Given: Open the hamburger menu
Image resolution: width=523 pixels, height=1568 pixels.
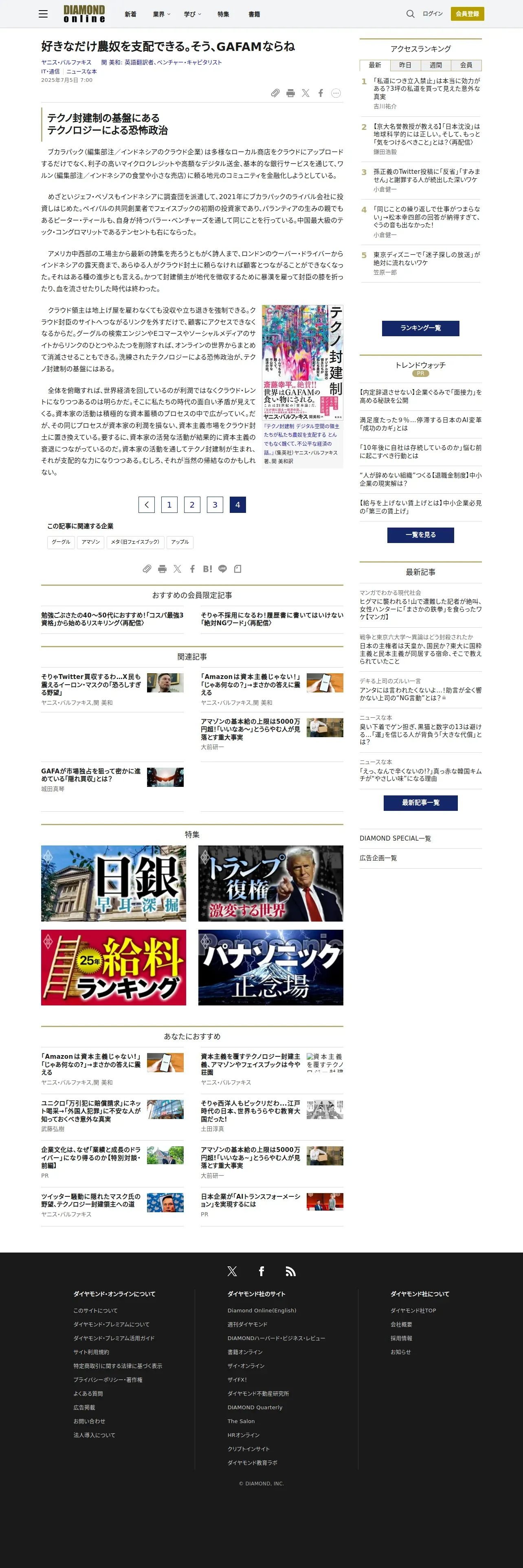Looking at the screenshot, I should point(43,14).
